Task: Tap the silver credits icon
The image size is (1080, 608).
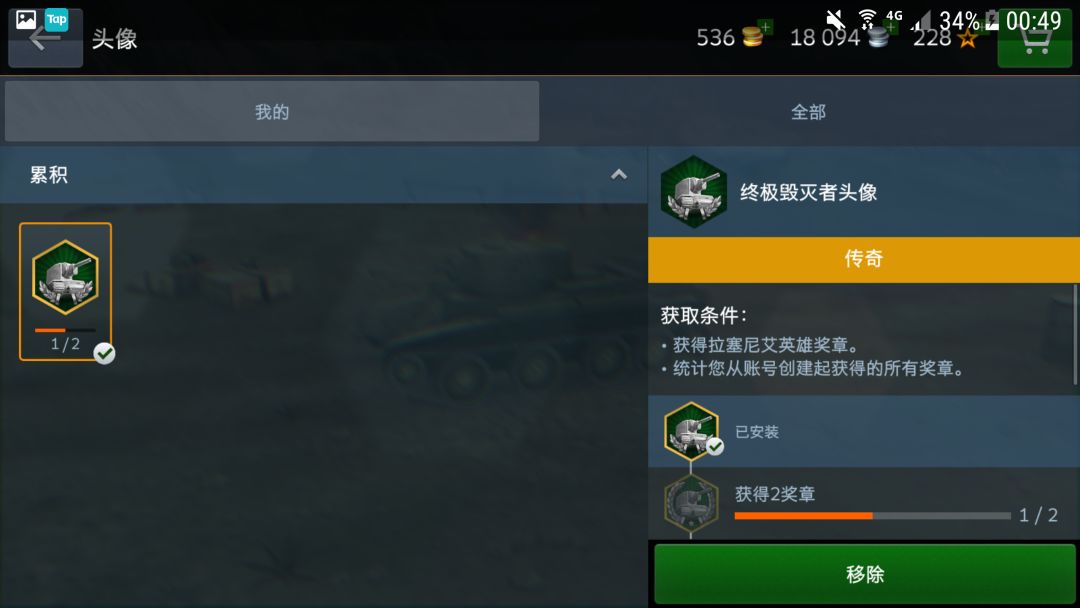Action: (880, 35)
